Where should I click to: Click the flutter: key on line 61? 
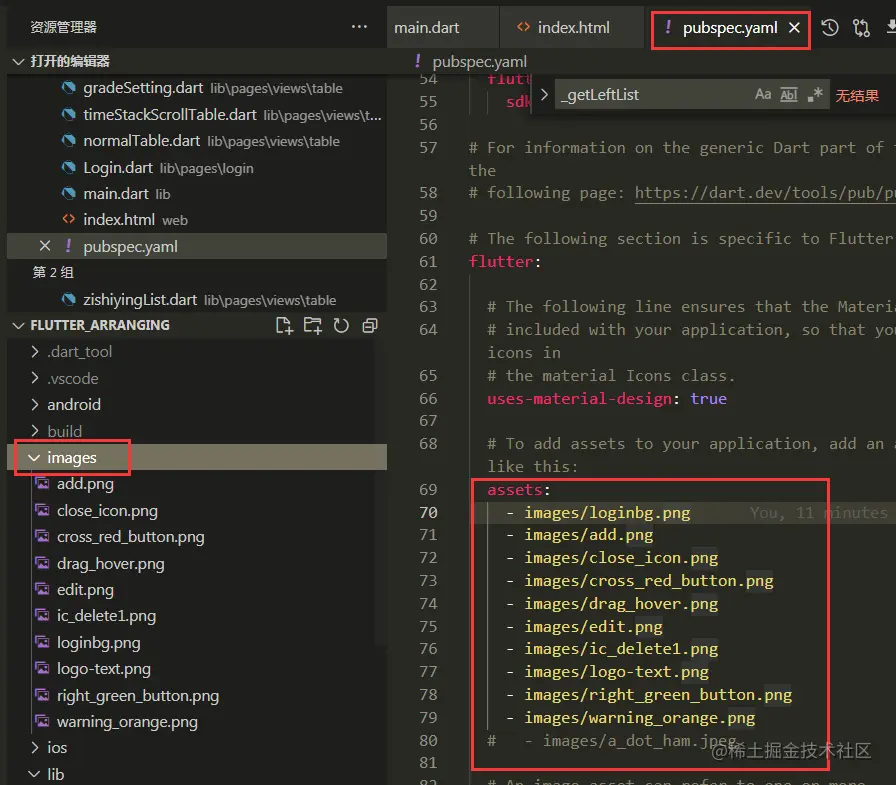(504, 262)
